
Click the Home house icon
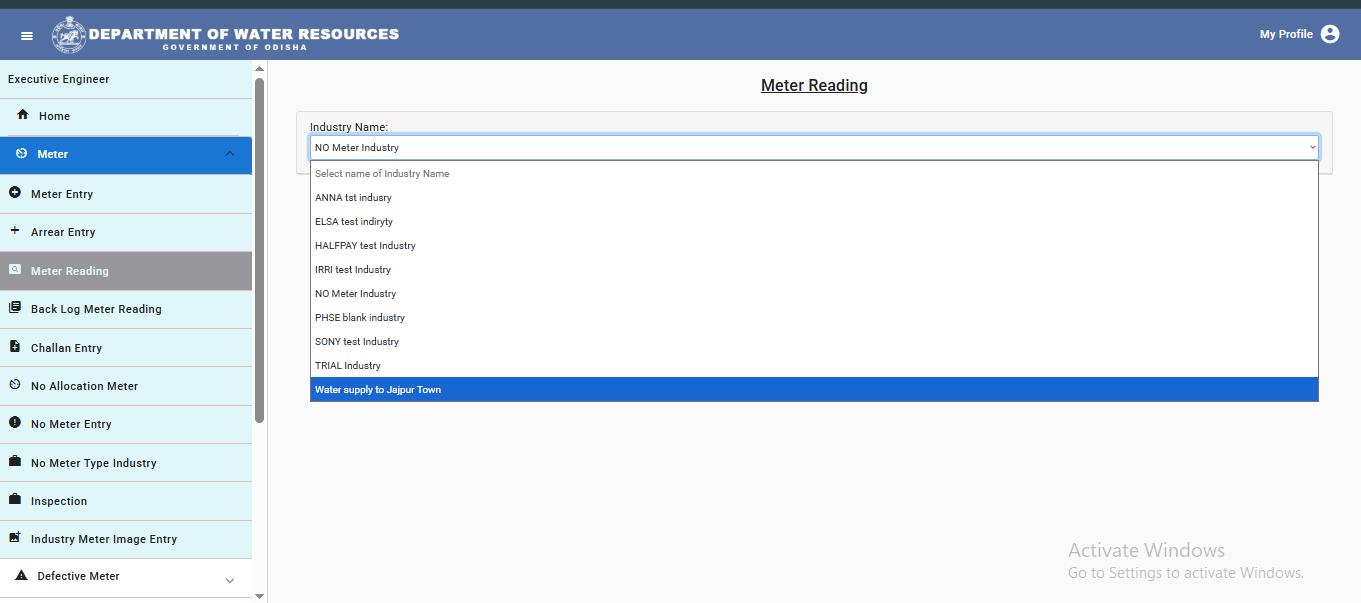23,115
